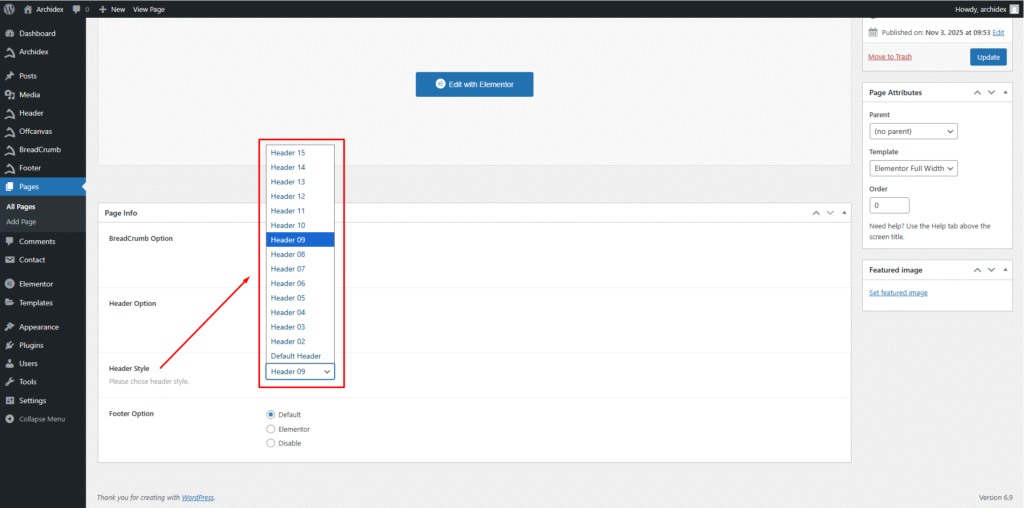
Task: Click the Edit with Elementor button
Action: pyautogui.click(x=474, y=84)
